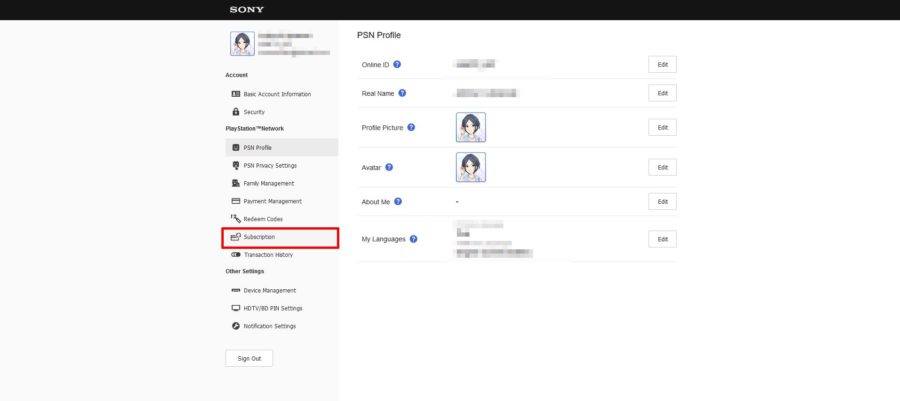This screenshot has height=401, width=900.
Task: Open Basic Account Information page
Action: click(x=282, y=94)
